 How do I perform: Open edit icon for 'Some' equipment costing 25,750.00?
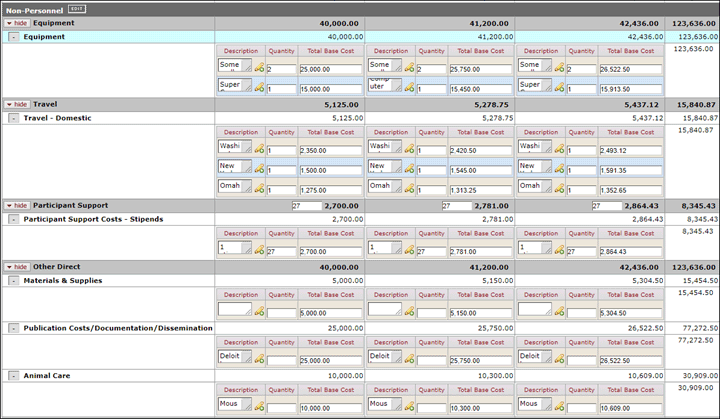coord(409,68)
